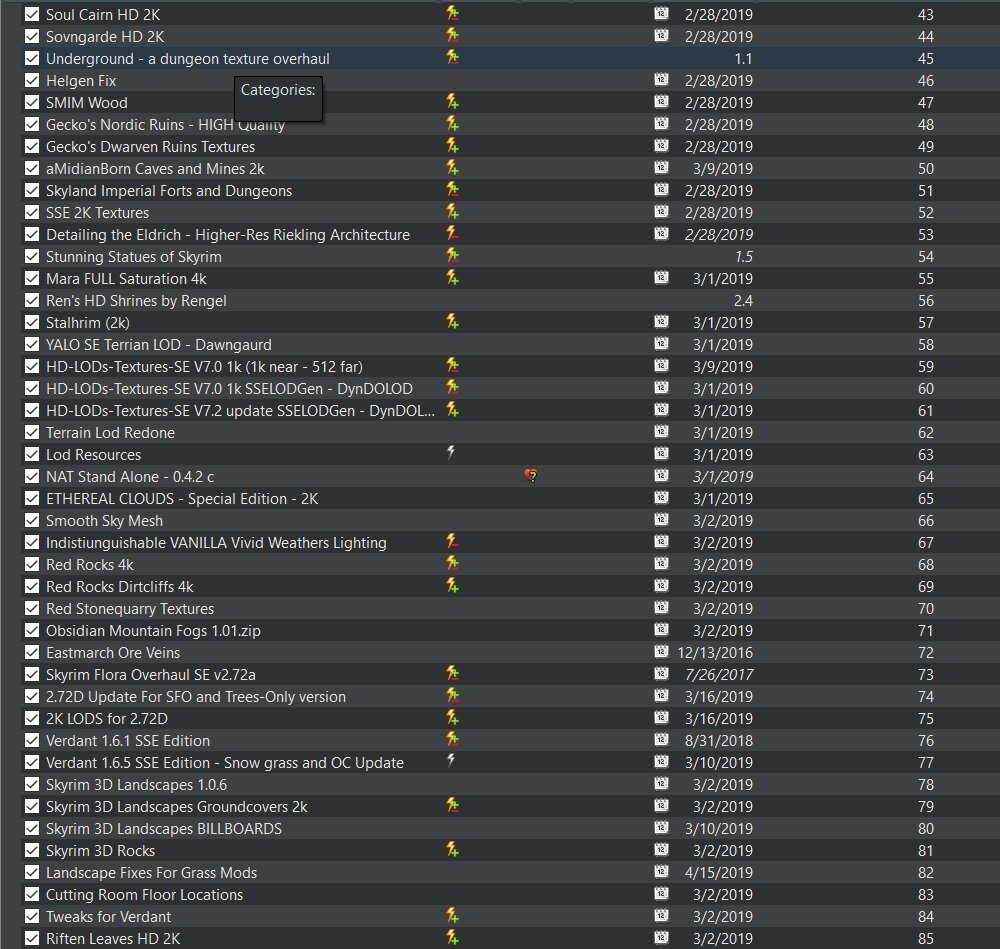Click priority number 82 for Landscape Fixes
The width and height of the screenshot is (1000, 949).
[925, 872]
